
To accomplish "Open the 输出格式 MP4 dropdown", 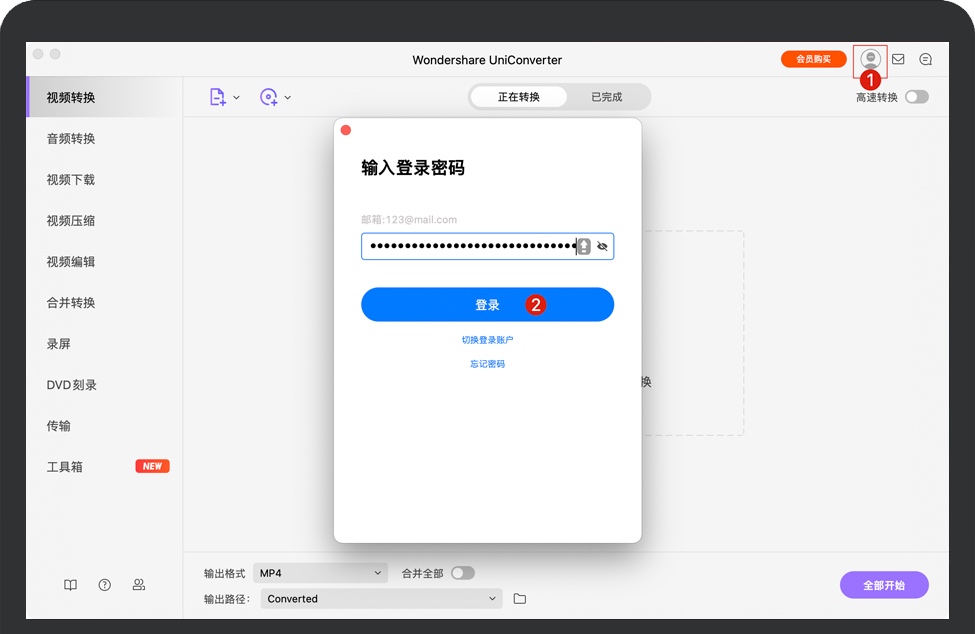I will click(320, 573).
